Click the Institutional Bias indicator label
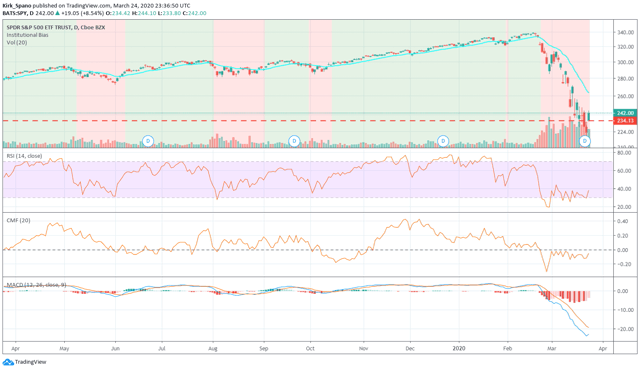The image size is (640, 370). 27,35
